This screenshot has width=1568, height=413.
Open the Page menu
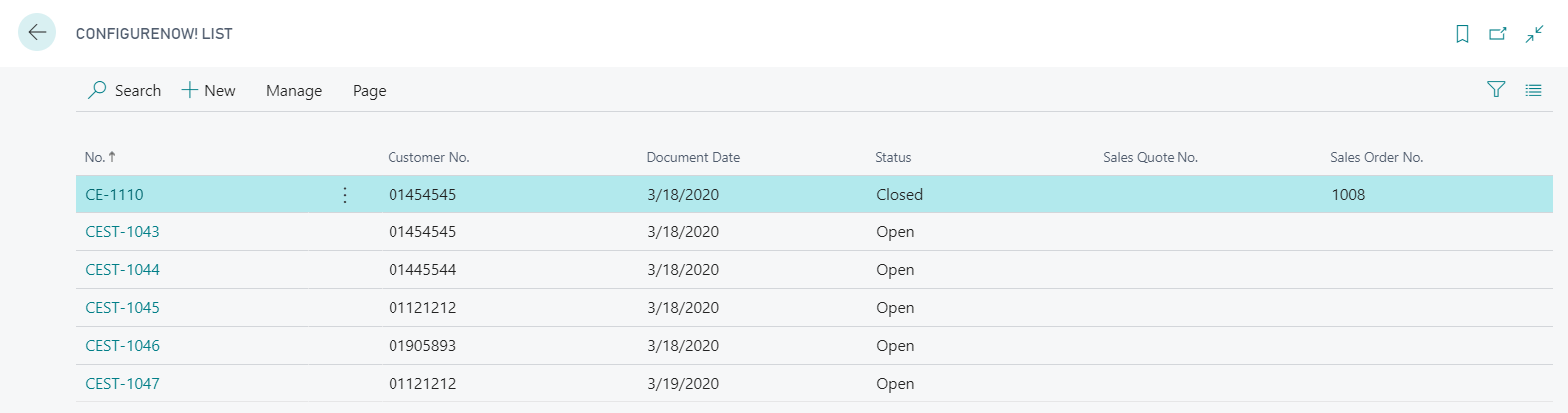369,90
